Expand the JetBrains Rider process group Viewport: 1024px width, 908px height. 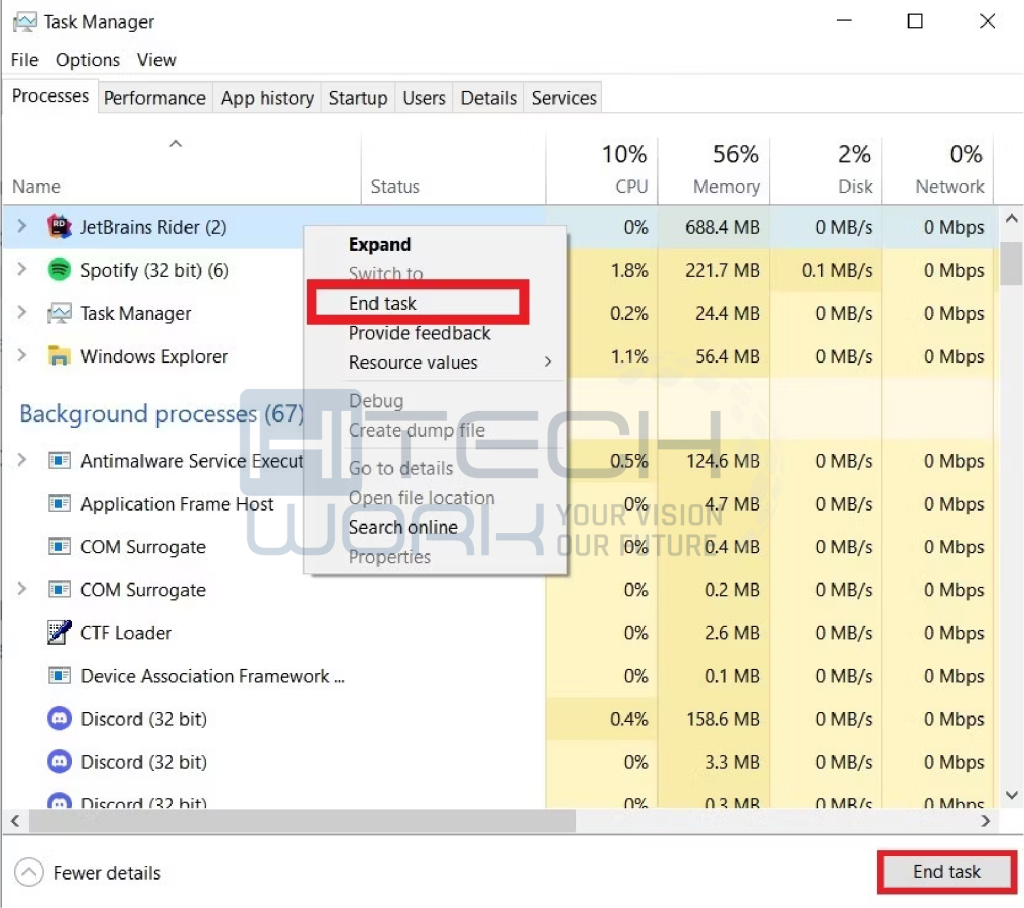pyautogui.click(x=22, y=226)
